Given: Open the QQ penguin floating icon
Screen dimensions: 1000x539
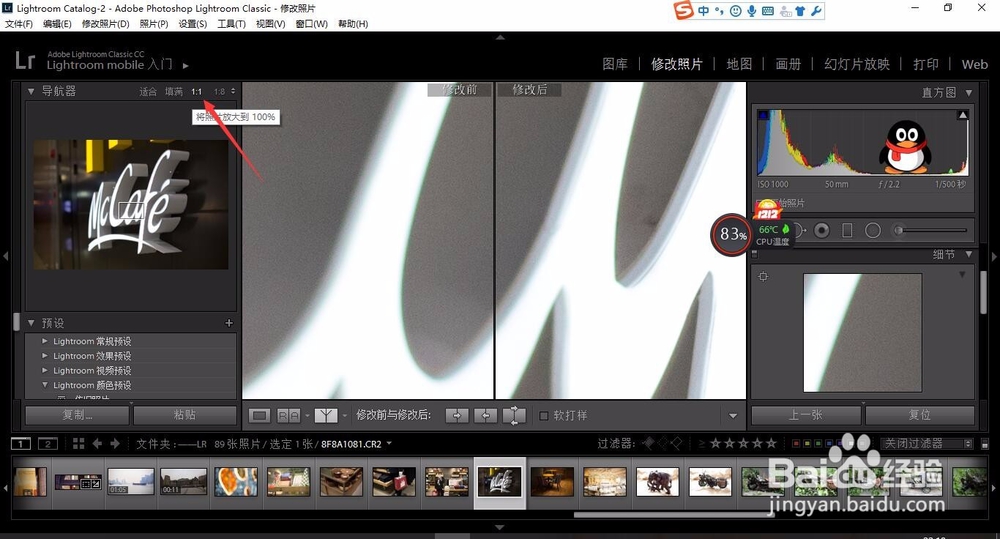Looking at the screenshot, I should click(x=906, y=147).
